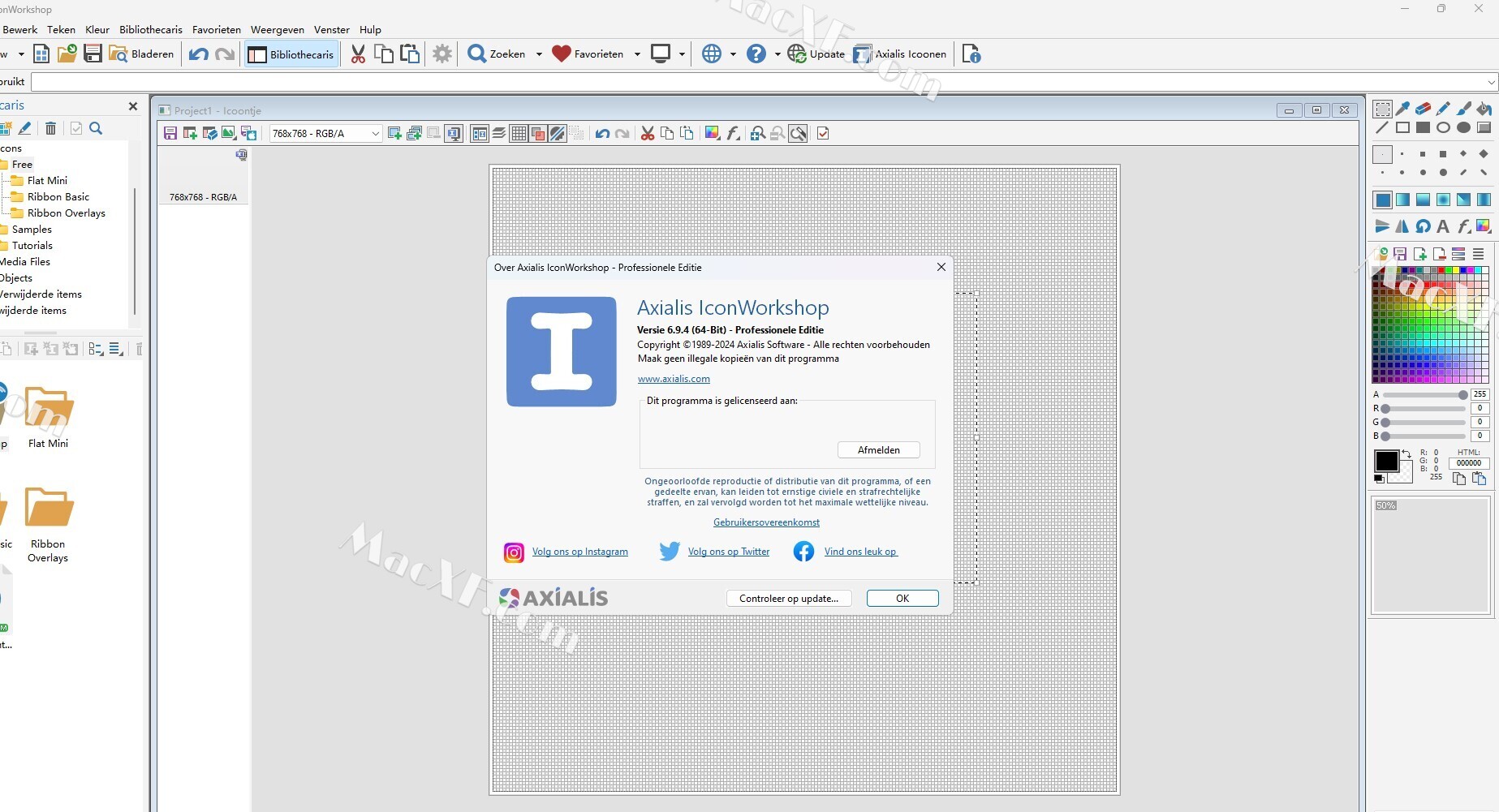Save the palette using swatch save icon

tap(1400, 254)
